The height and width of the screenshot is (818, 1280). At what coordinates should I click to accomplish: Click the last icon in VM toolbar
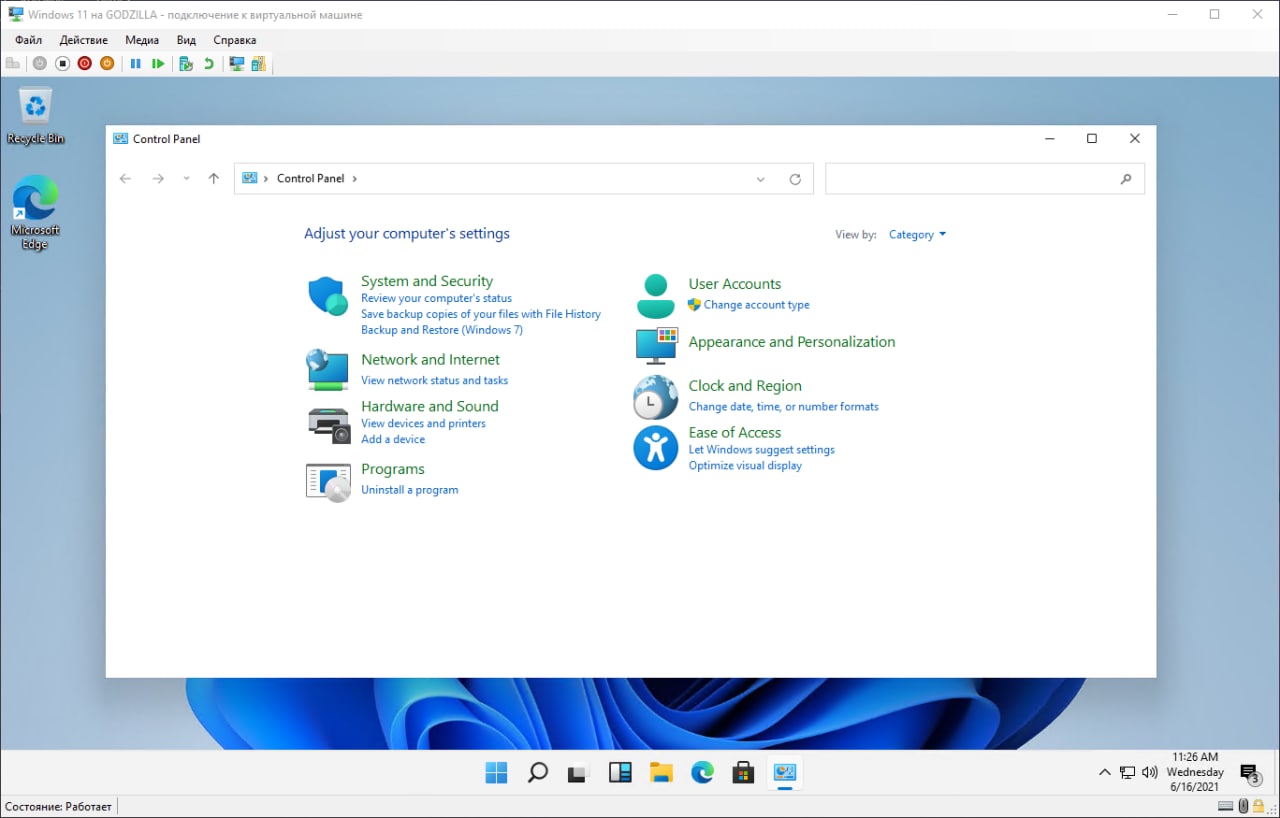(x=259, y=63)
